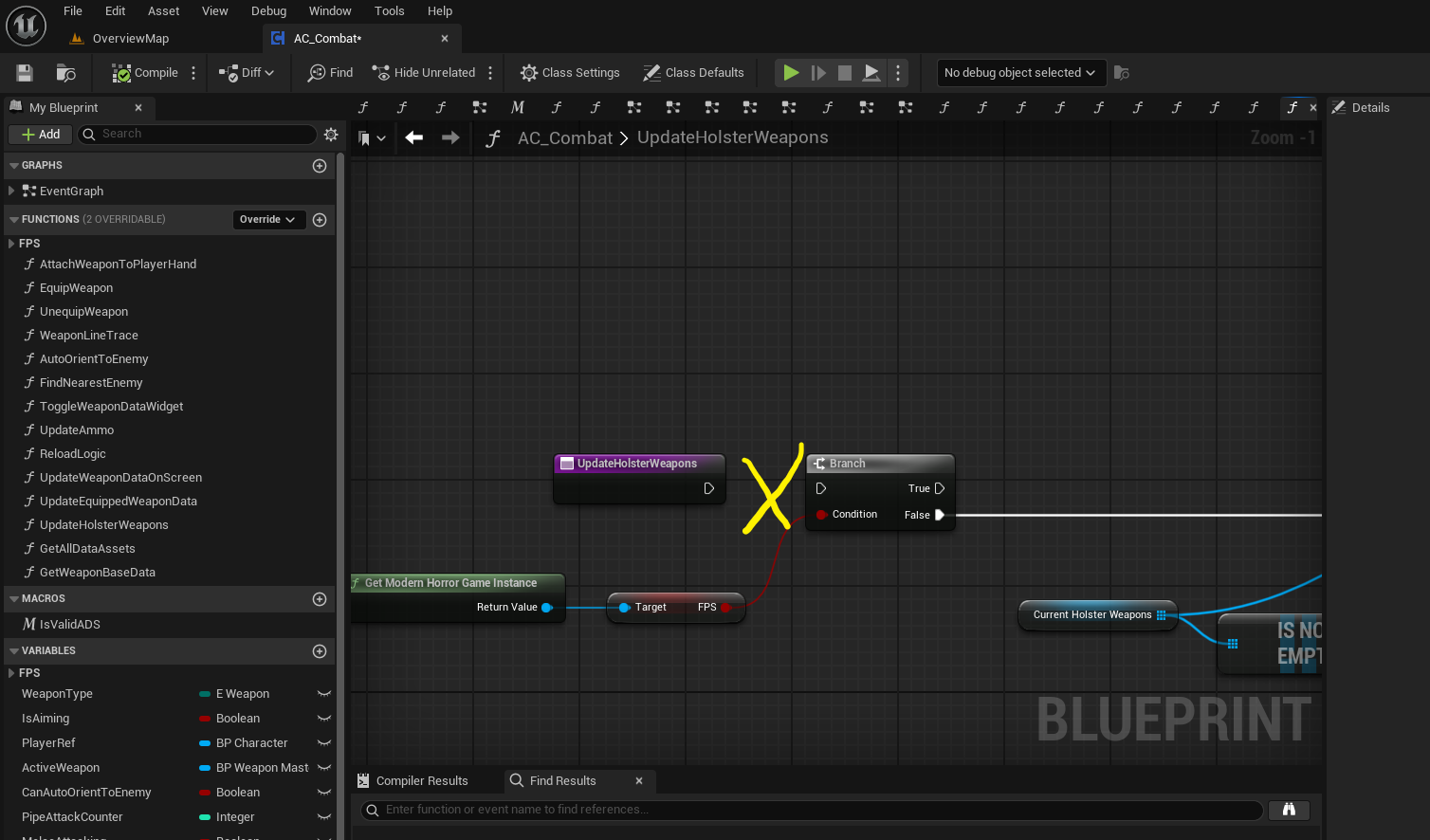Screen dimensions: 1430x840
Task: Open My Blueprint panel settings gear
Action: [331, 135]
